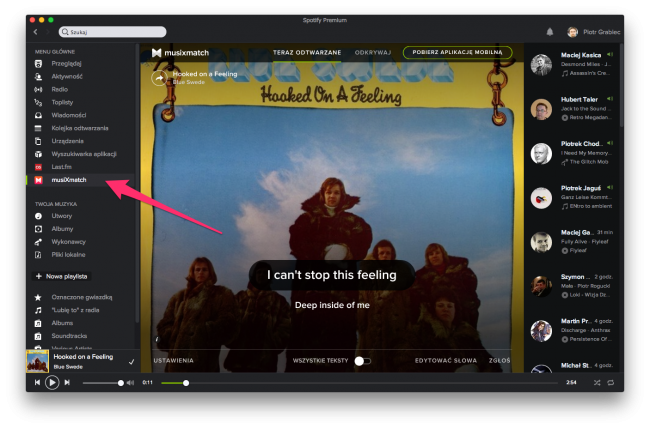The height and width of the screenshot is (429, 650).
Task: Open Martin Pr friend avatar
Action: [541, 331]
